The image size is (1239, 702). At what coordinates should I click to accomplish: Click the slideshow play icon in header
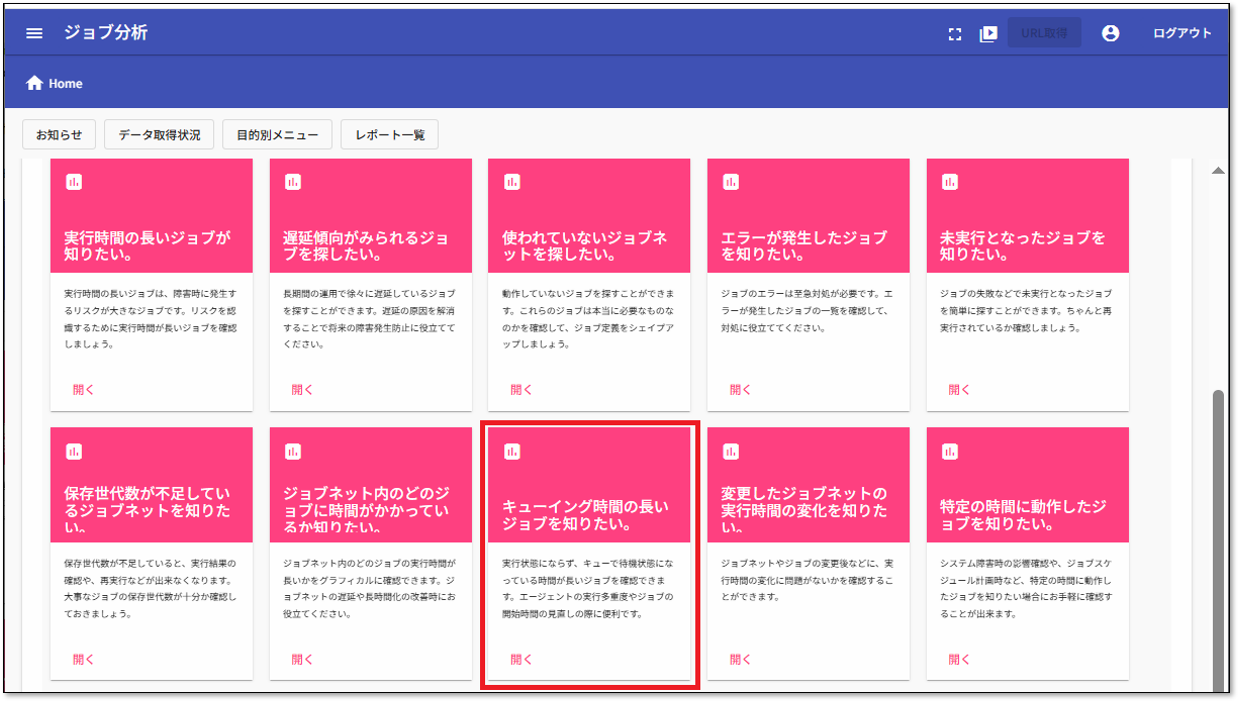tap(988, 33)
